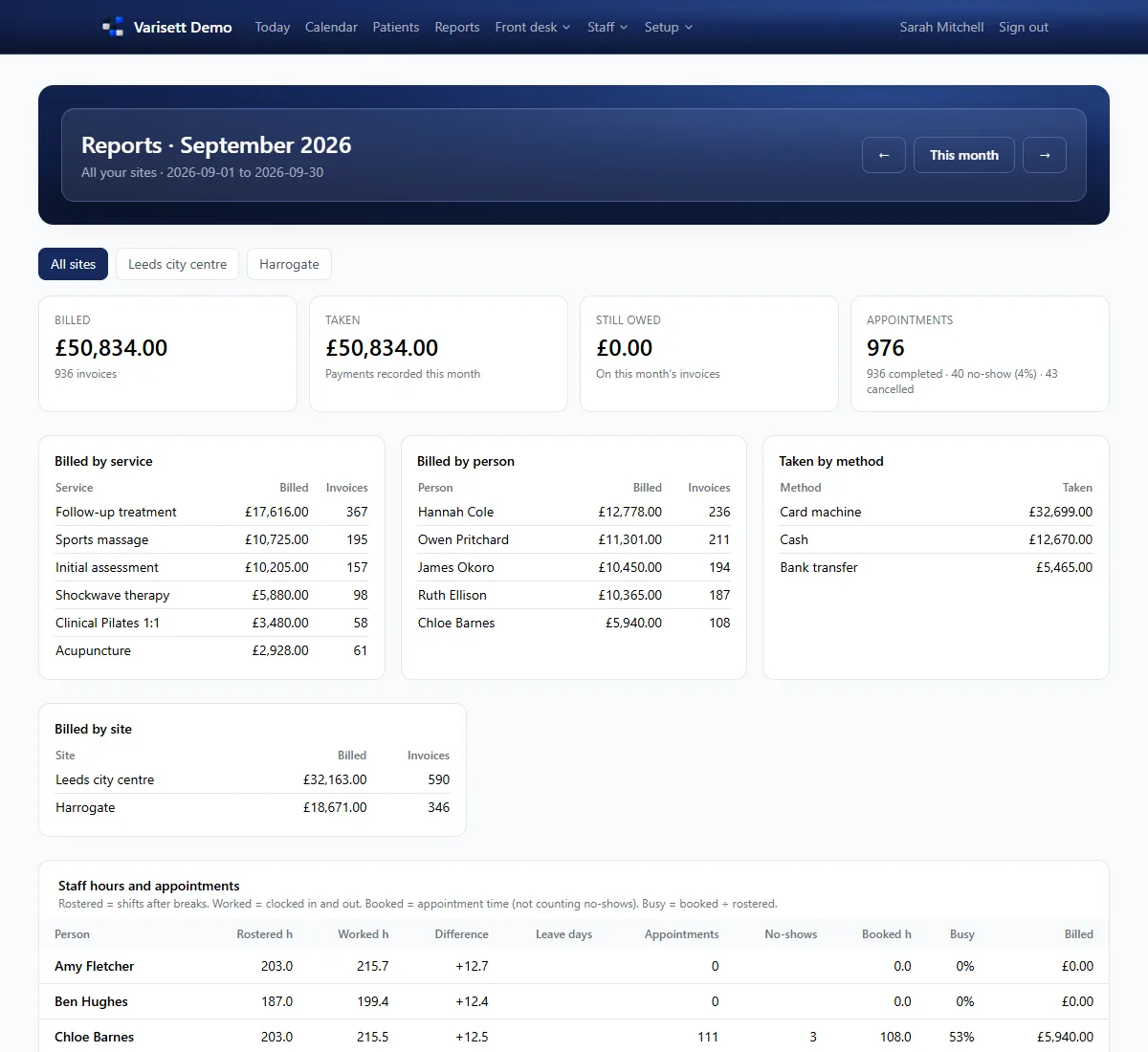Click the Varisett Demo brand name

point(183,27)
